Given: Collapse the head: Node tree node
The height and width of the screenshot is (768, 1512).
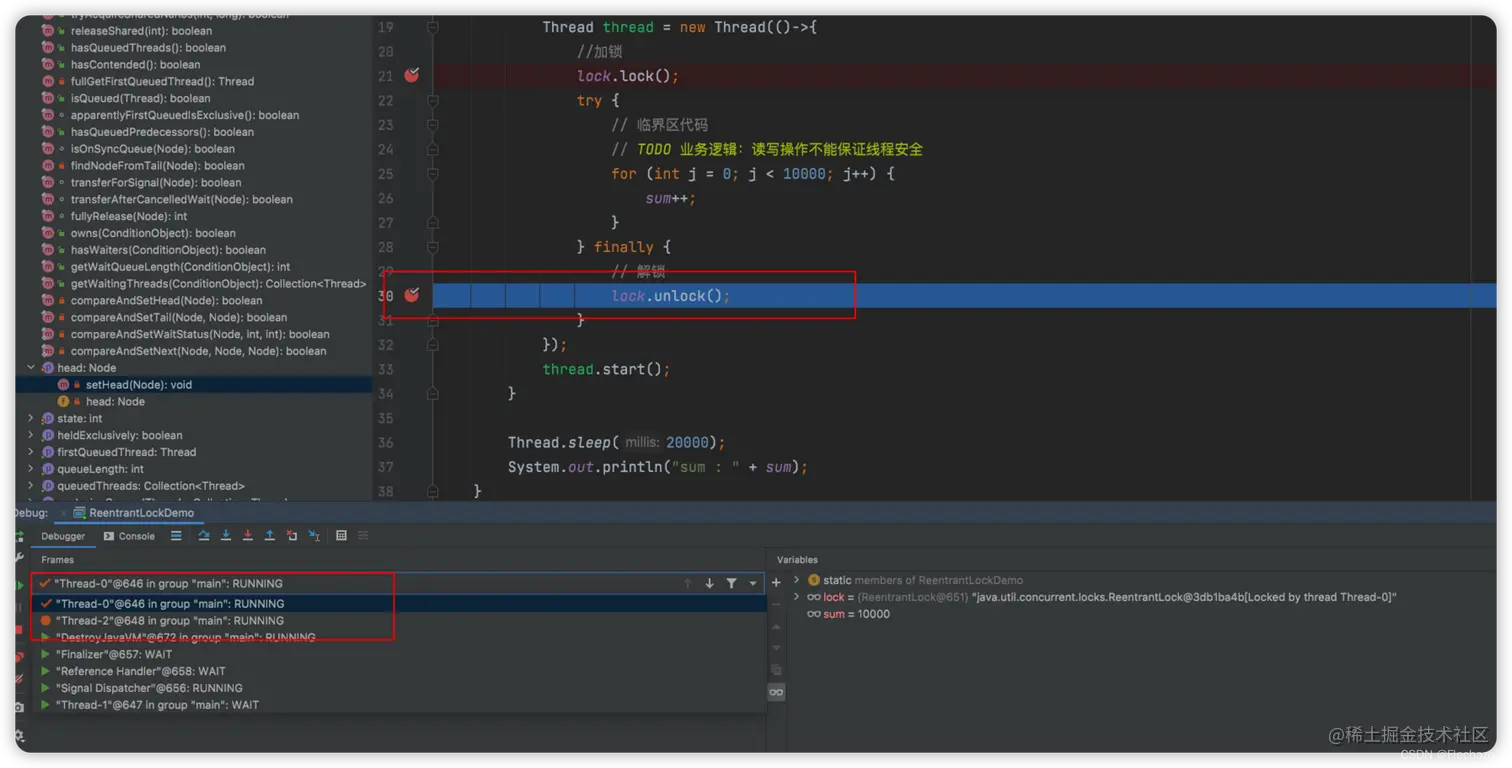Looking at the screenshot, I should pos(31,368).
